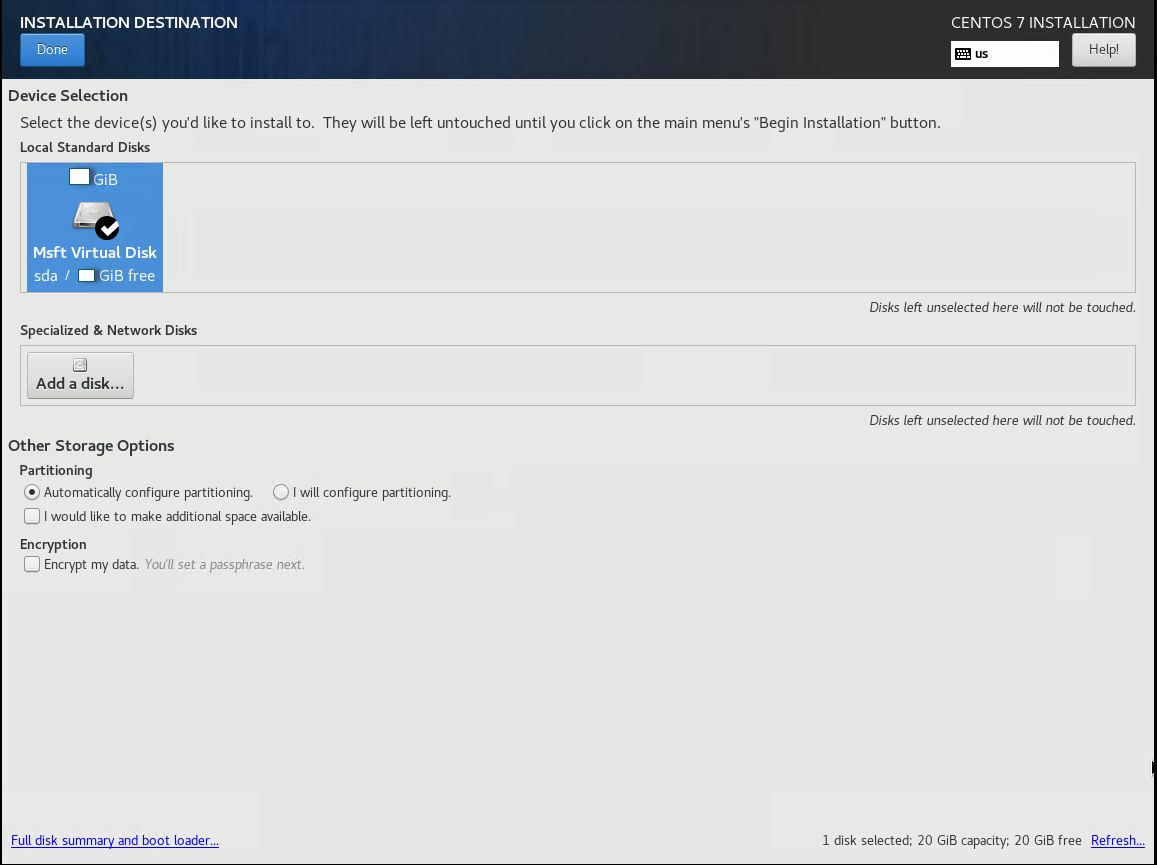Open "Full disk summary and boot loader" link
This screenshot has width=1157, height=865.
point(115,841)
